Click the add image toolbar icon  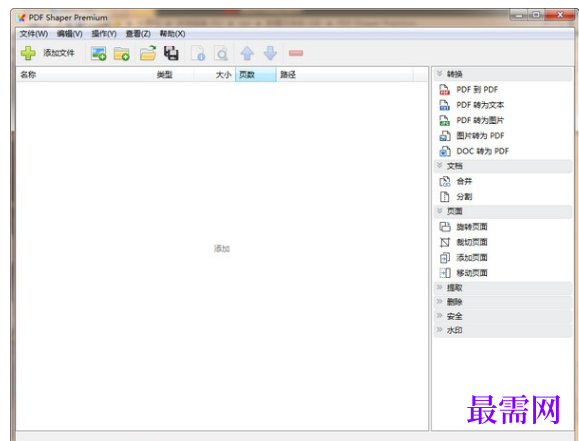99,54
